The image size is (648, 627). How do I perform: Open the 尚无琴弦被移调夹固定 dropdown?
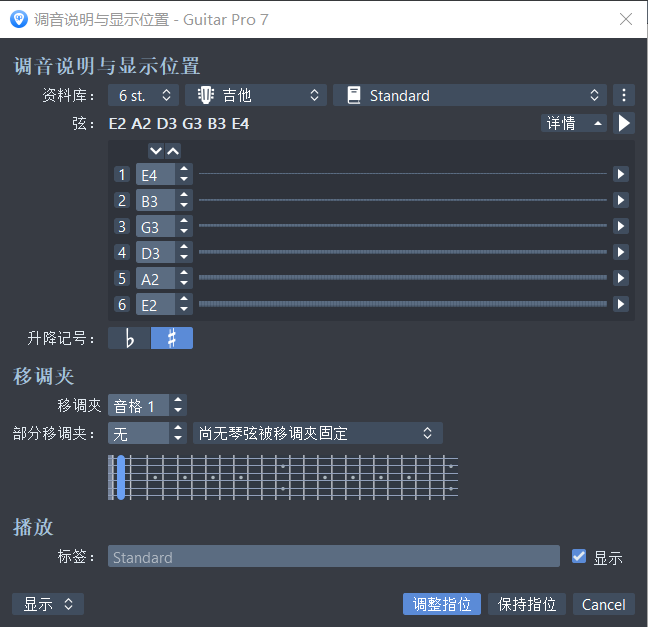[x=318, y=433]
